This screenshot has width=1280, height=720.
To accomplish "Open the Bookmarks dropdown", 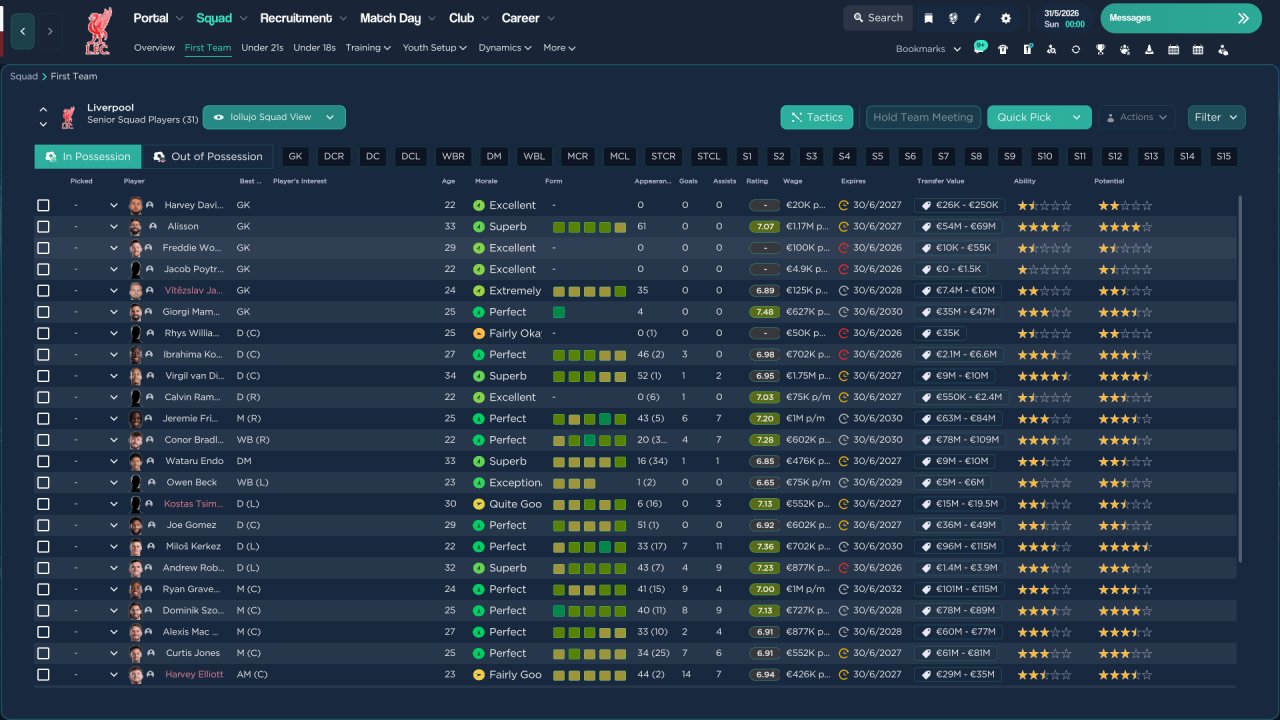I will click(x=927, y=49).
